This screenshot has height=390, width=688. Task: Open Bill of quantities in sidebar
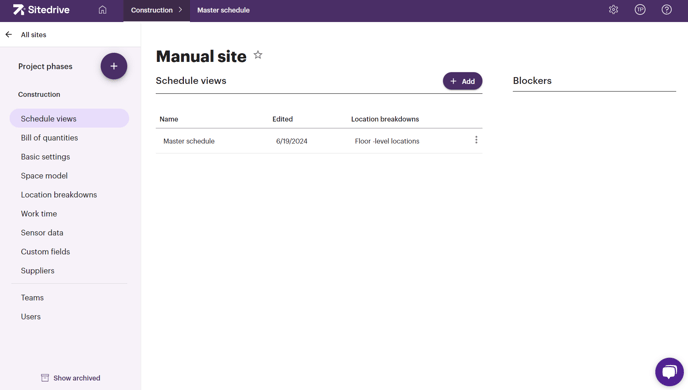(x=49, y=138)
